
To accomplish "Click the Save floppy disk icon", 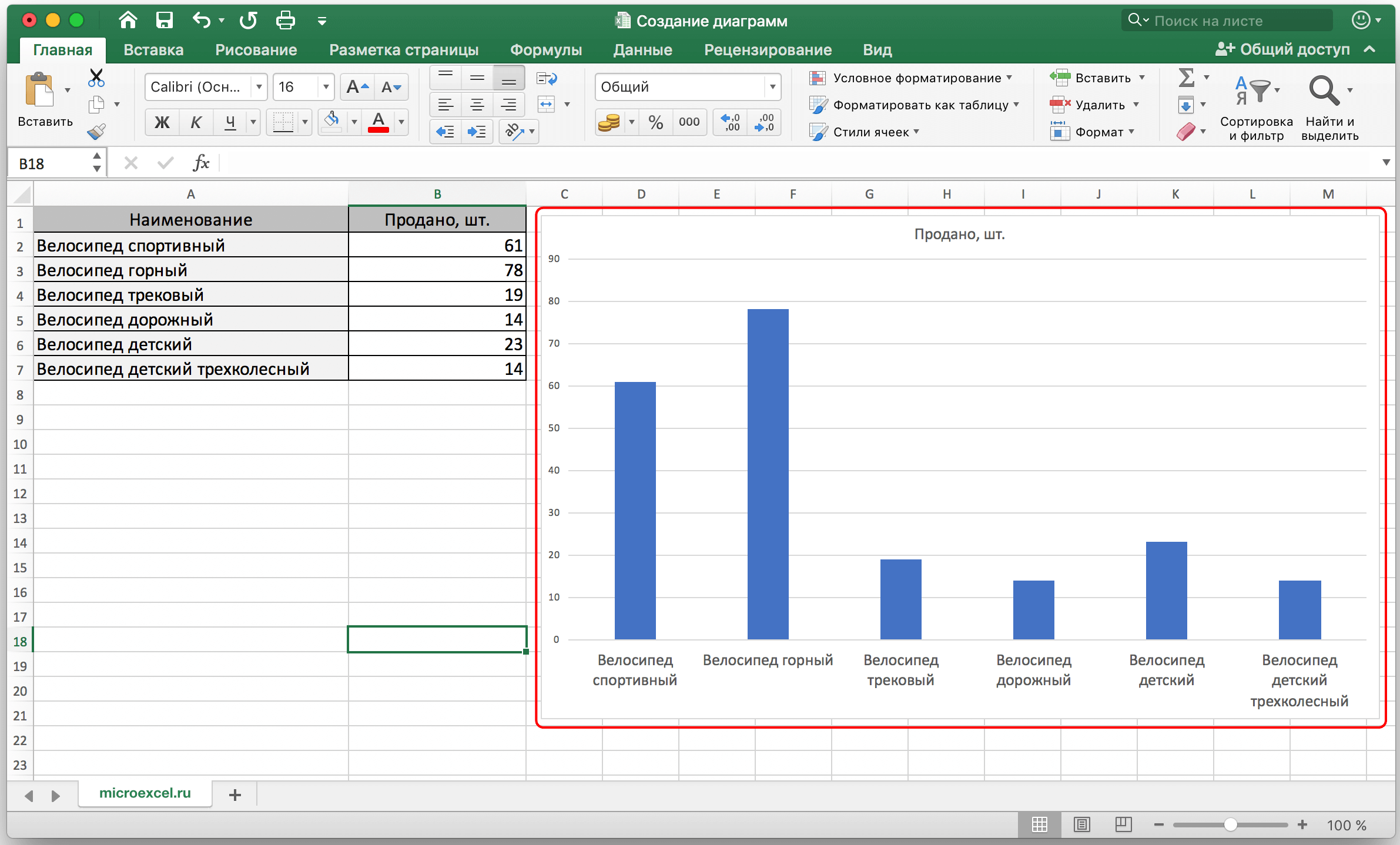I will (x=164, y=21).
